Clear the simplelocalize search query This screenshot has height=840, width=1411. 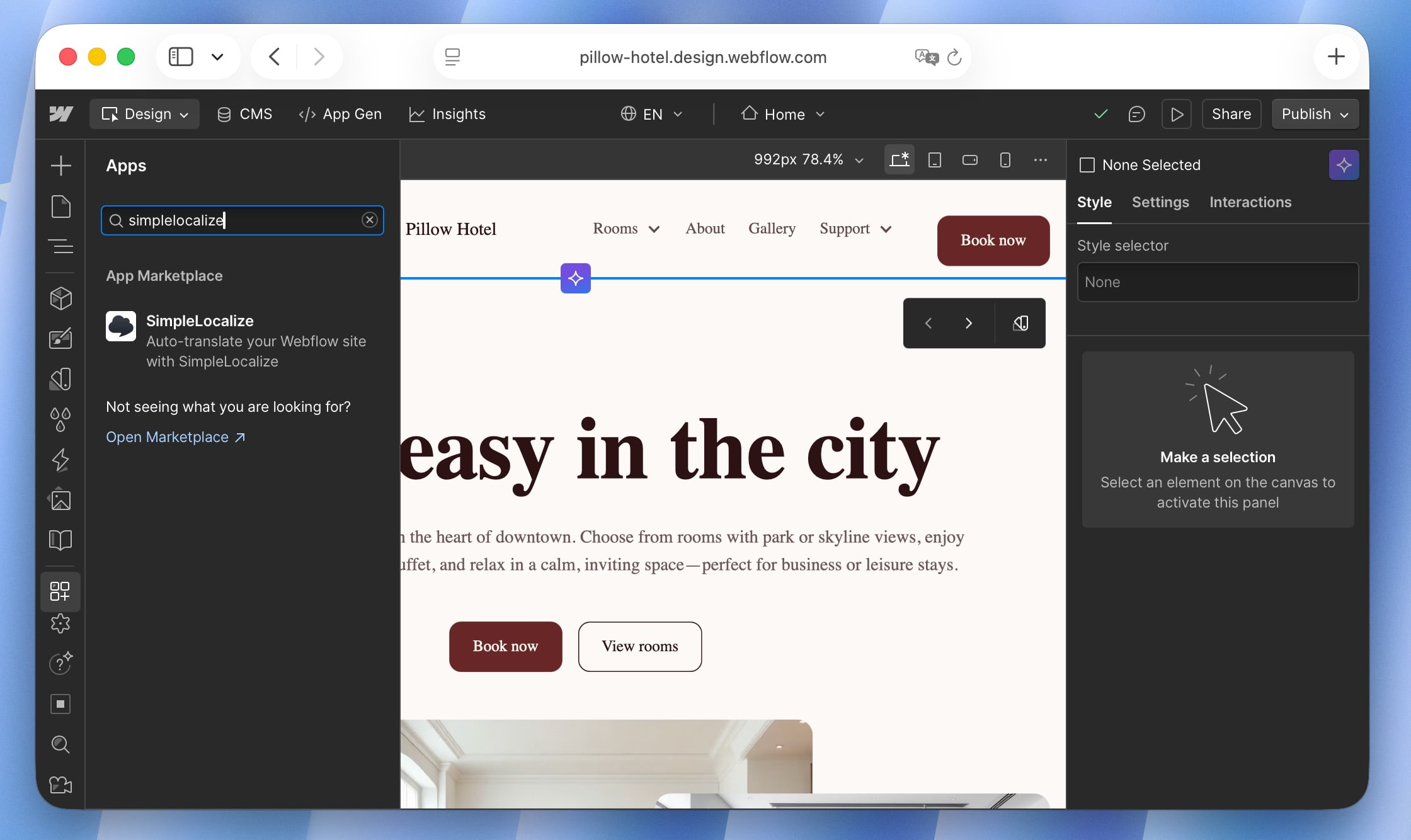pyautogui.click(x=369, y=220)
